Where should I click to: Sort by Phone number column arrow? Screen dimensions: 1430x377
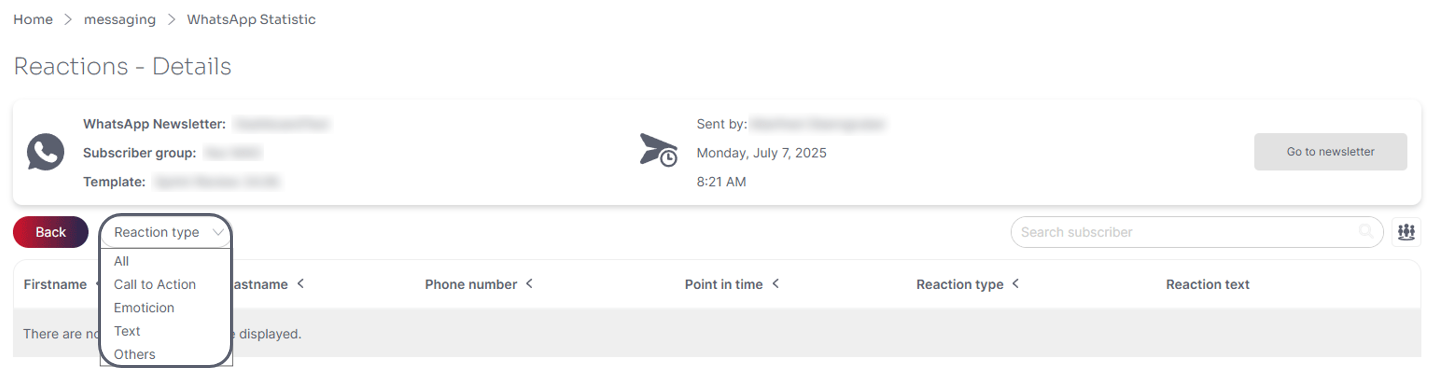(529, 284)
